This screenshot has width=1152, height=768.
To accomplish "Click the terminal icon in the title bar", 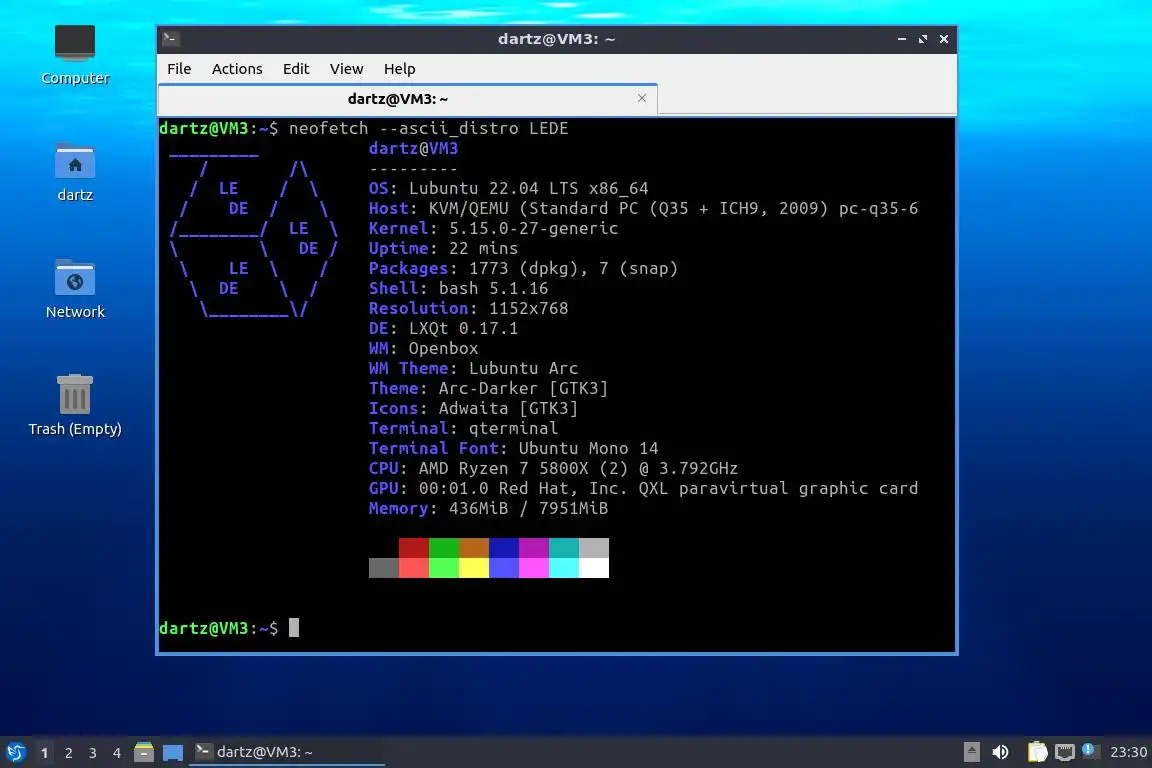I will click(170, 39).
